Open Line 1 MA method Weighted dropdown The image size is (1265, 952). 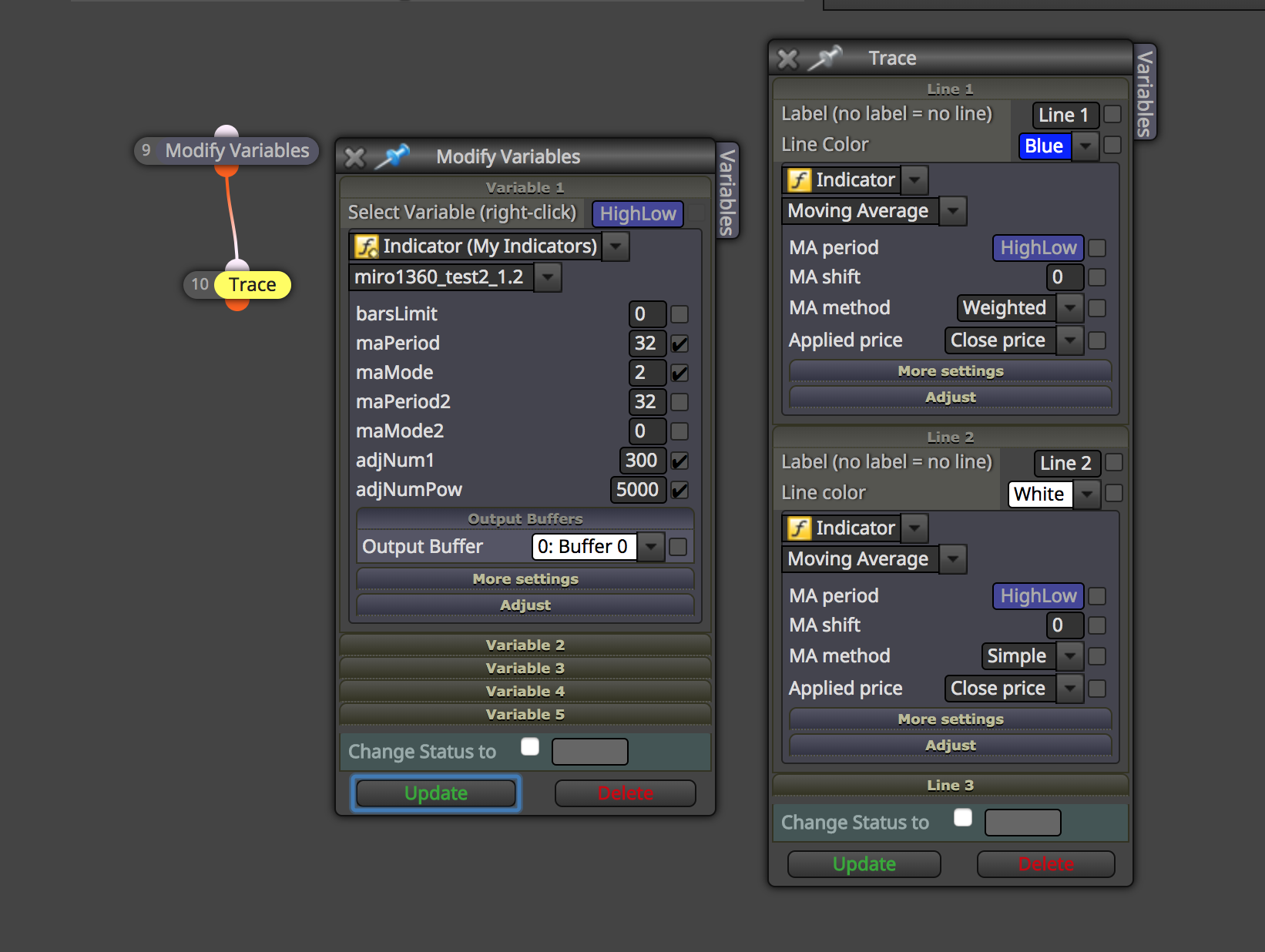tap(1070, 308)
